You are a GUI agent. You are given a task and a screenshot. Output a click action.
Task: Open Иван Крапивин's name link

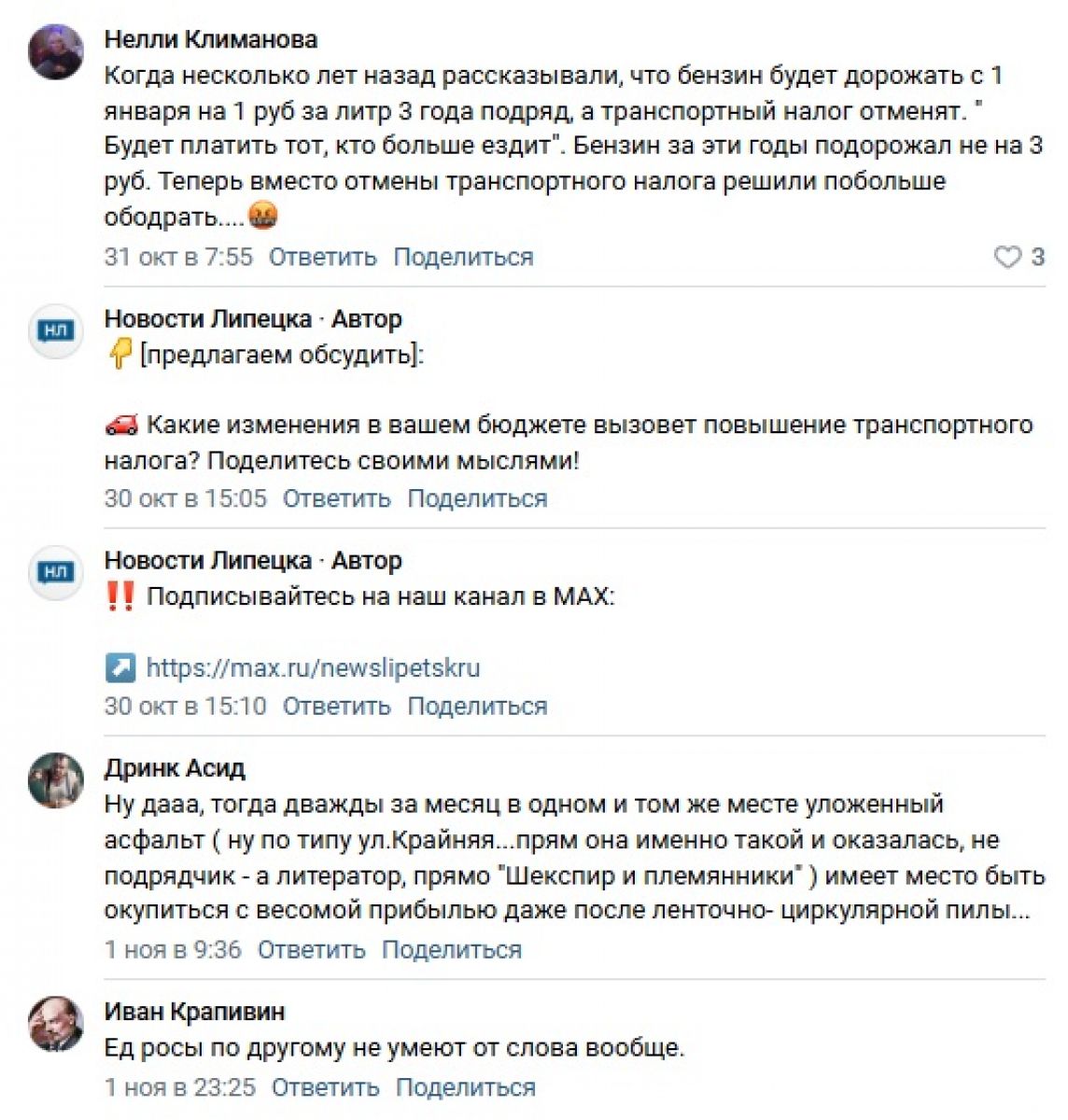[194, 1012]
